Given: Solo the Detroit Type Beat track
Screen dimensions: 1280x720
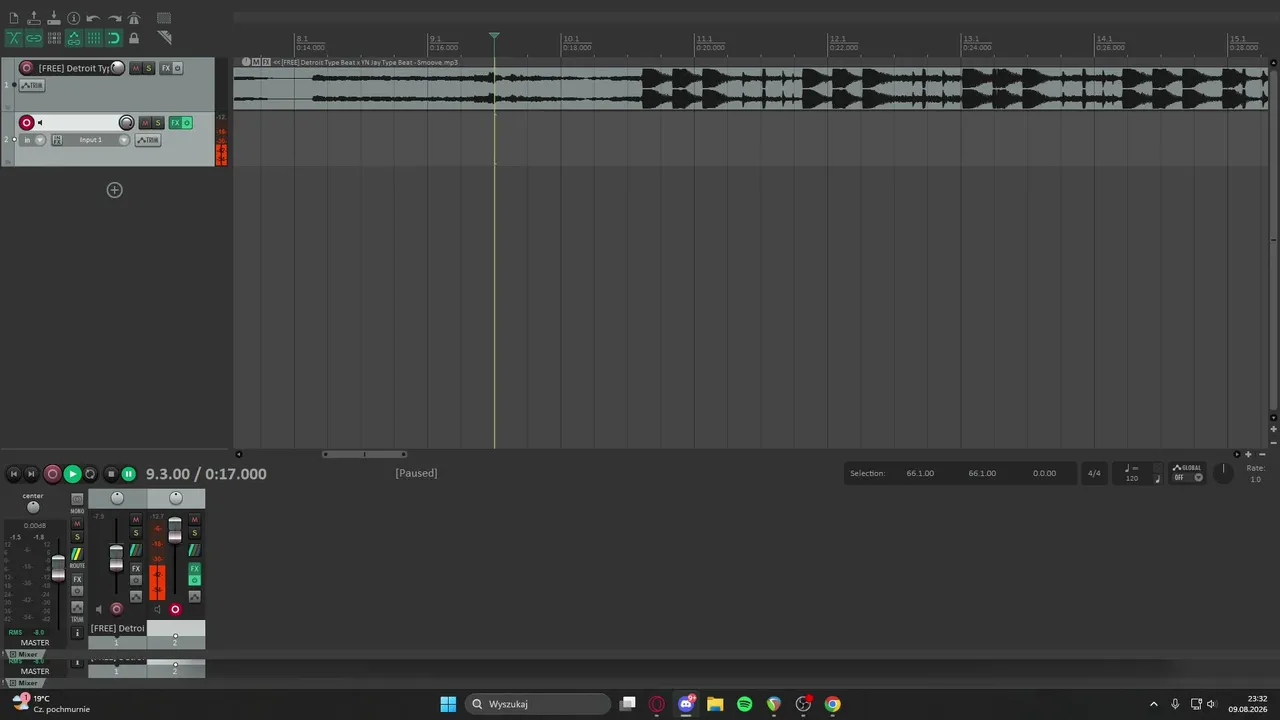Looking at the screenshot, I should [149, 68].
